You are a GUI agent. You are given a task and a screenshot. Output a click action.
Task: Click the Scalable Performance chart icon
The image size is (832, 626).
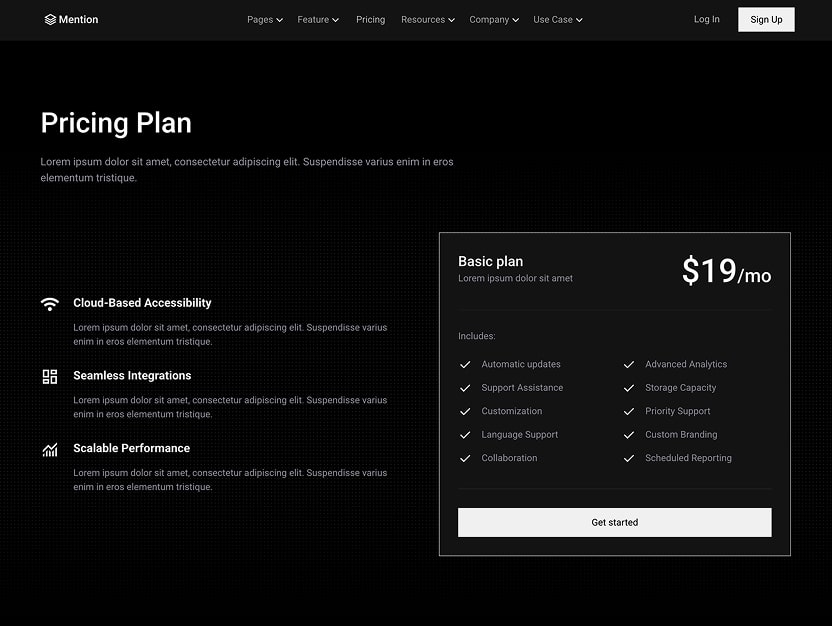[x=50, y=450]
